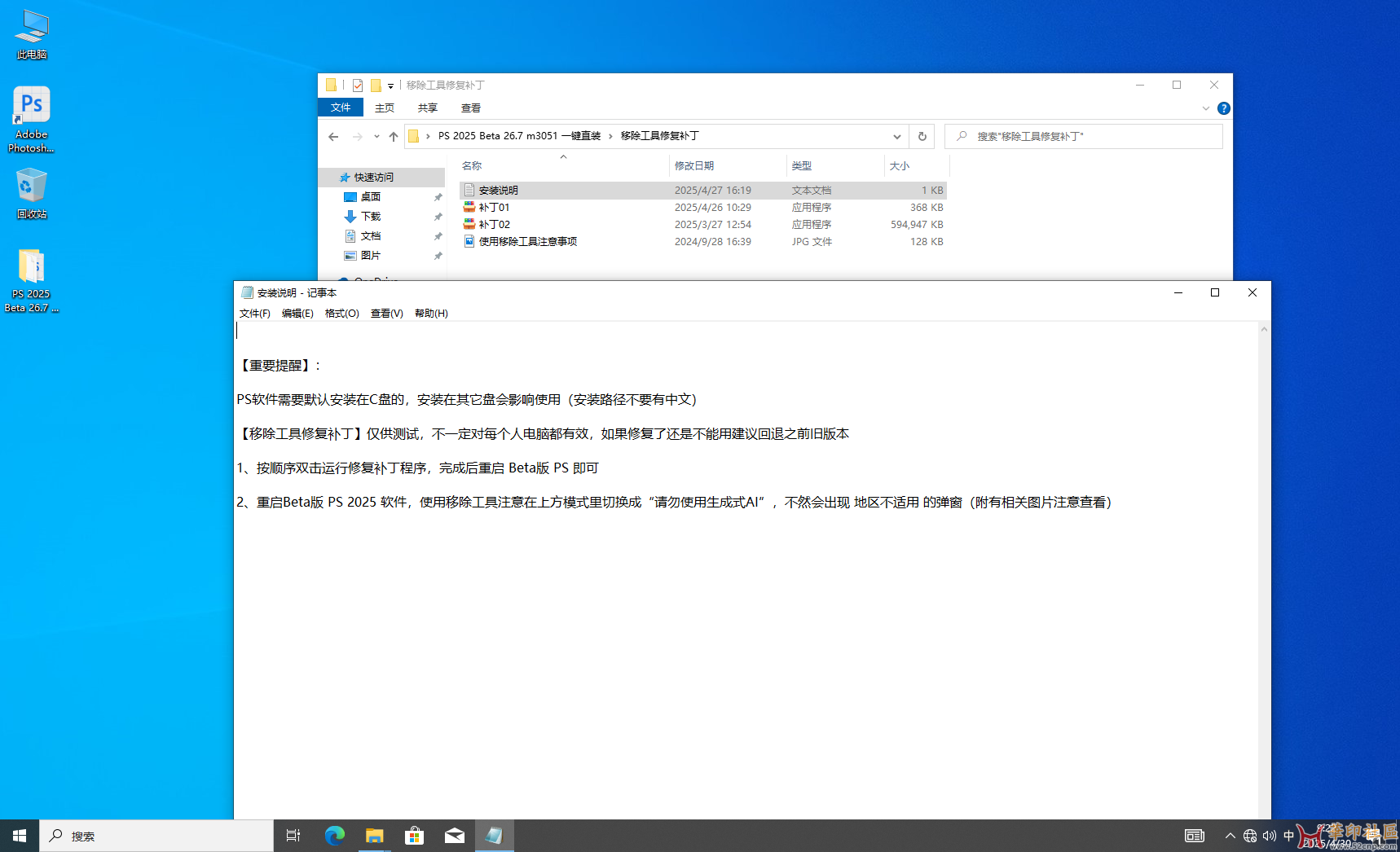Click the Properties quick access toolbar icon
Viewport: 1400px width, 852px height.
(358, 85)
